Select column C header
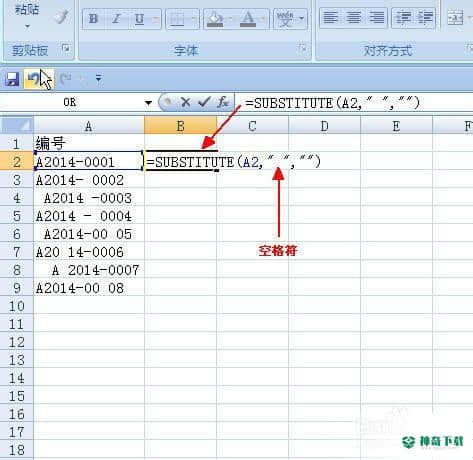This screenshot has width=473, height=460. point(252,126)
